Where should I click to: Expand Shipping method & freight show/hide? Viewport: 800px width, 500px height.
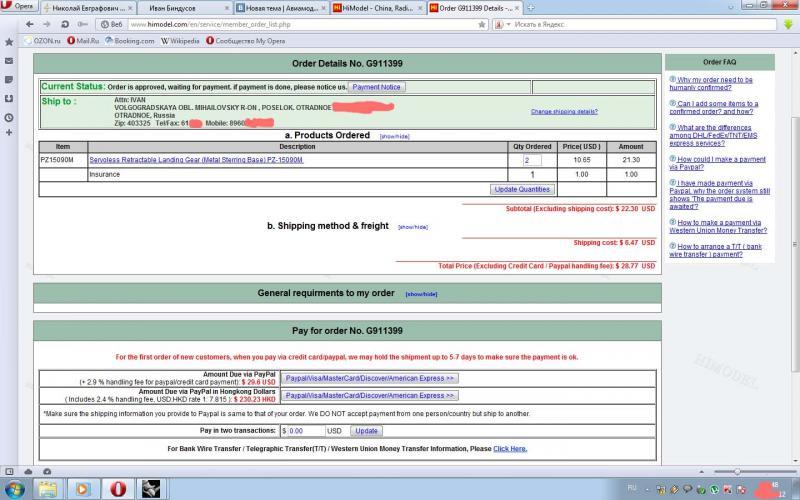pyautogui.click(x=412, y=227)
